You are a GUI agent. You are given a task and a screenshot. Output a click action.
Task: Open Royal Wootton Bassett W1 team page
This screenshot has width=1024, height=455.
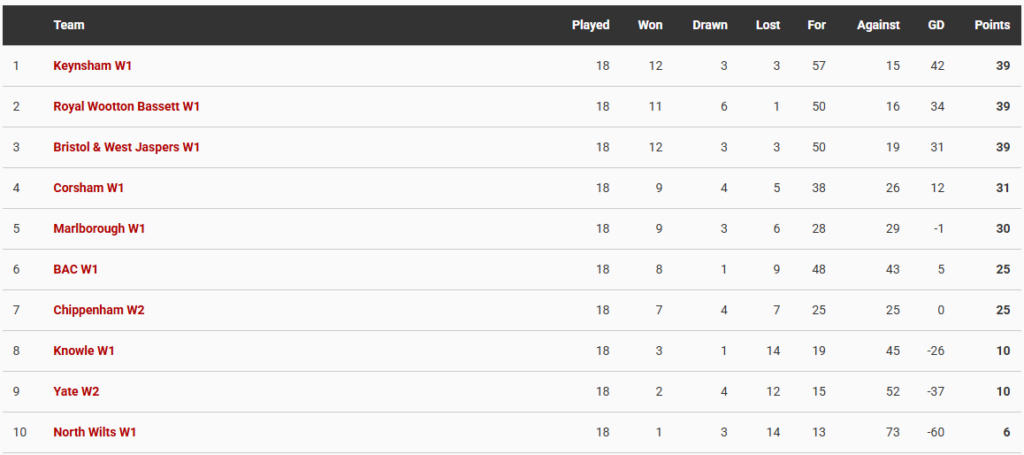click(x=127, y=106)
